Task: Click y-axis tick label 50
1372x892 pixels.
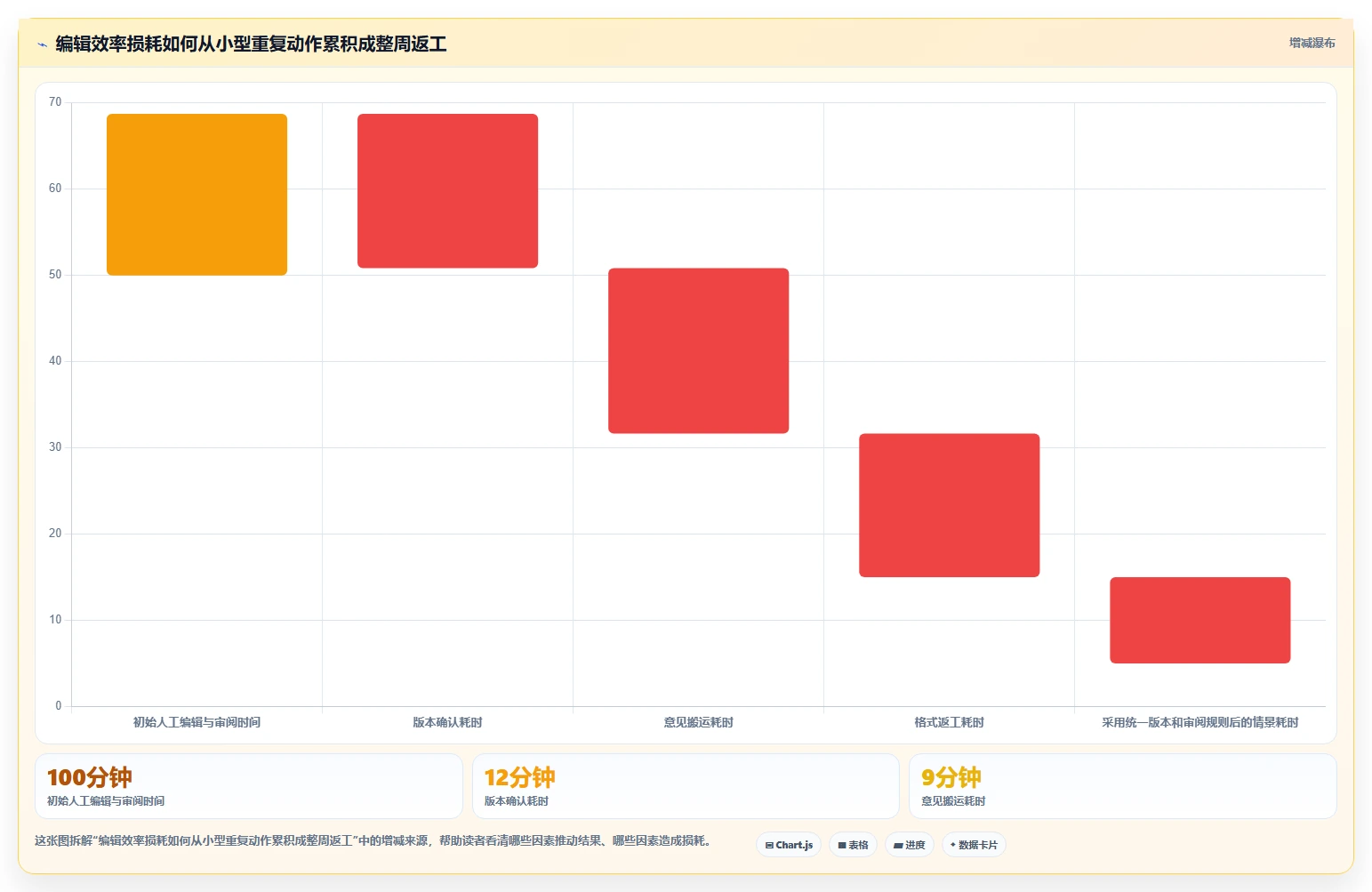Action: coord(55,275)
